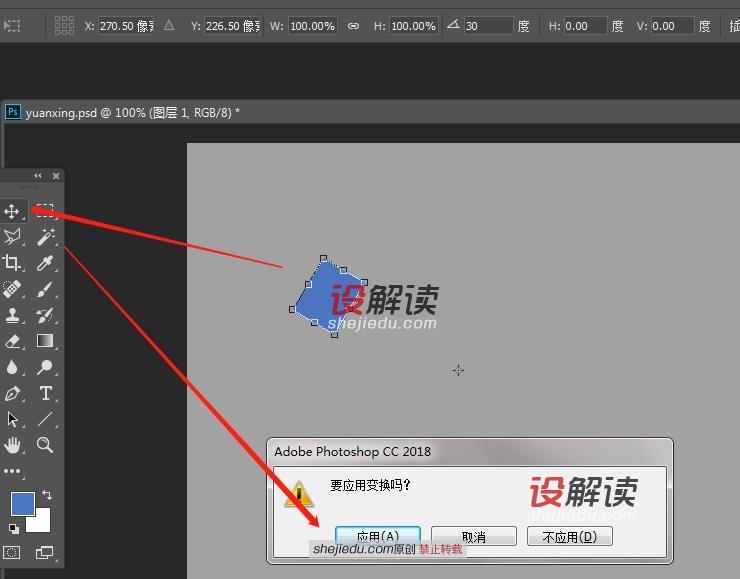Click 取消 to cancel the dialog
The image size is (740, 579).
[474, 537]
